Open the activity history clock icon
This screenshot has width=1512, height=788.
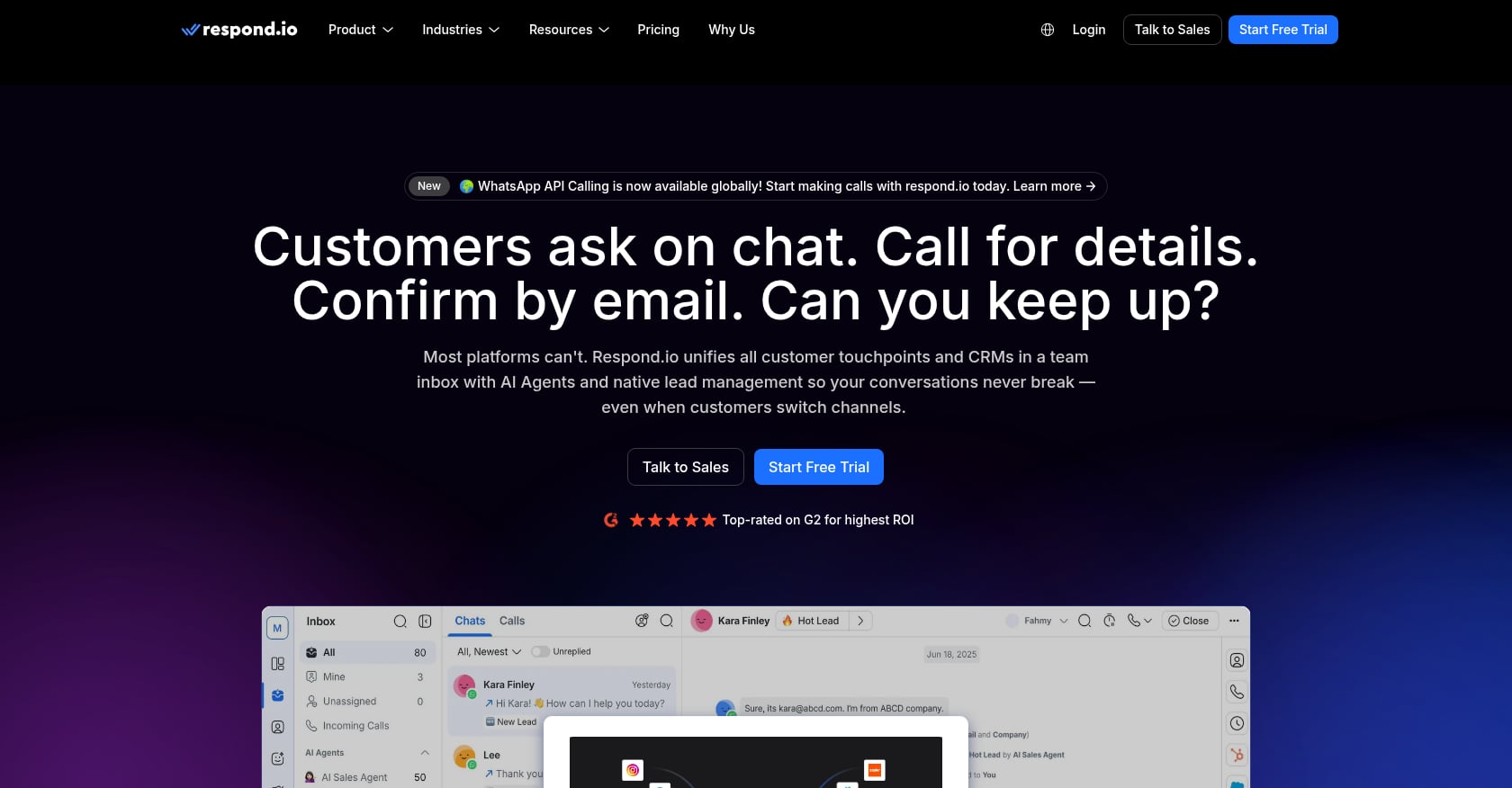pyautogui.click(x=1237, y=723)
